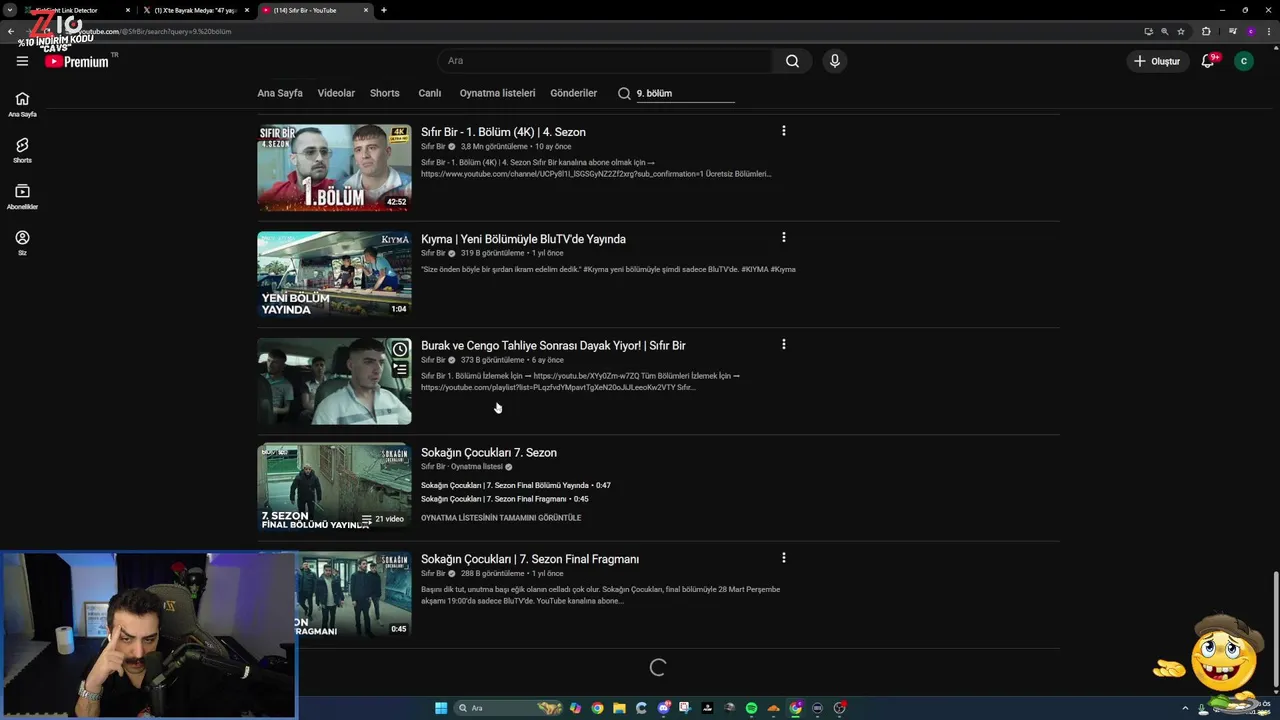Switch to the Gönderiler channel tab
Screen dimensions: 1280x720
[573, 93]
